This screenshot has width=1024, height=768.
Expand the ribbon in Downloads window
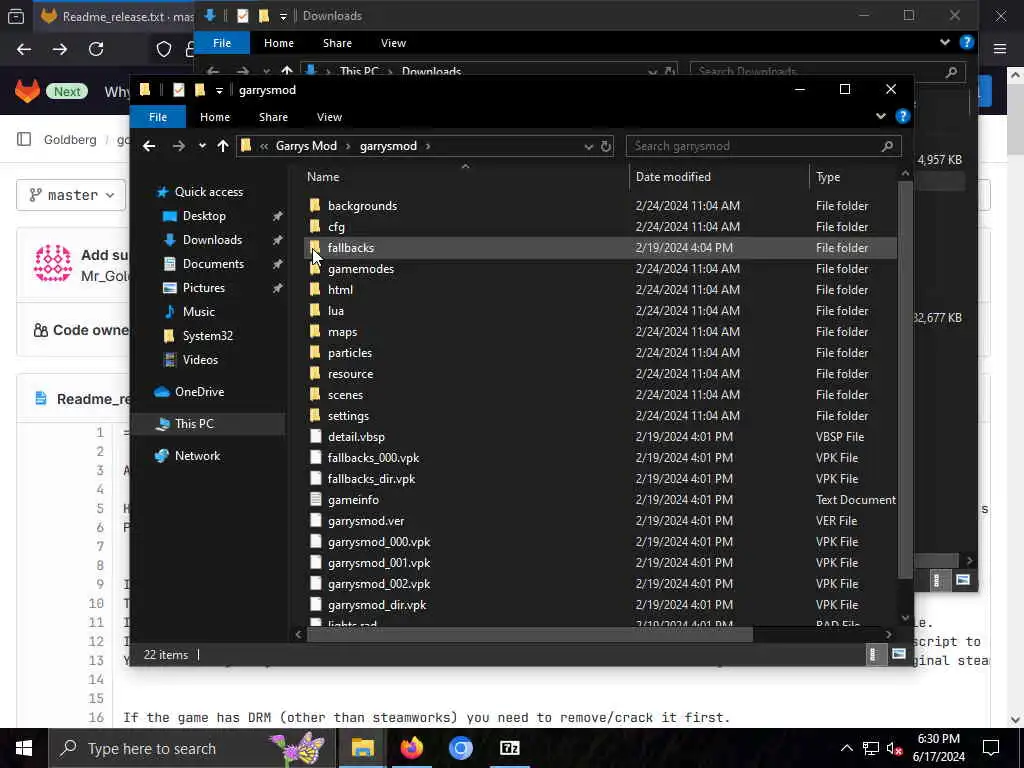coord(944,42)
